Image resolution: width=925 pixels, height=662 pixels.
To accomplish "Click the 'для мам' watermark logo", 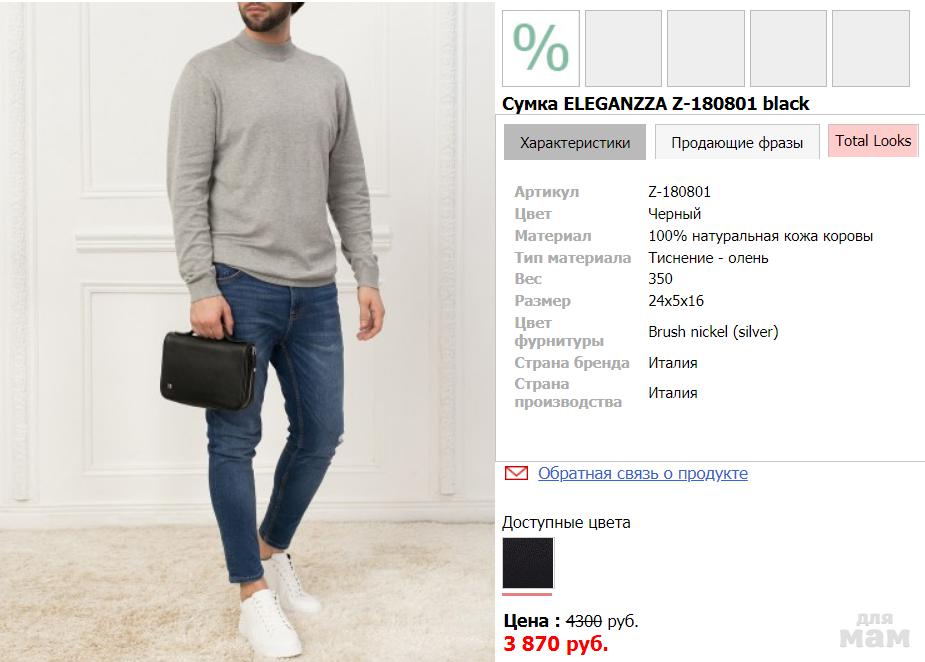I will pos(874,630).
